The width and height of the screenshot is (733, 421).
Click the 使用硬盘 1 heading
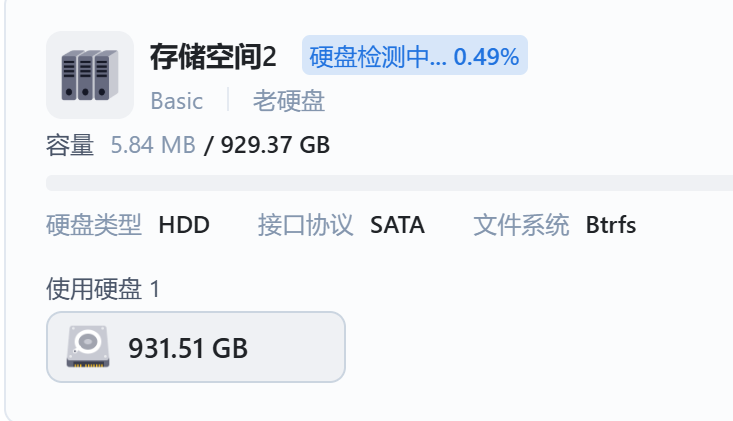pyautogui.click(x=103, y=289)
